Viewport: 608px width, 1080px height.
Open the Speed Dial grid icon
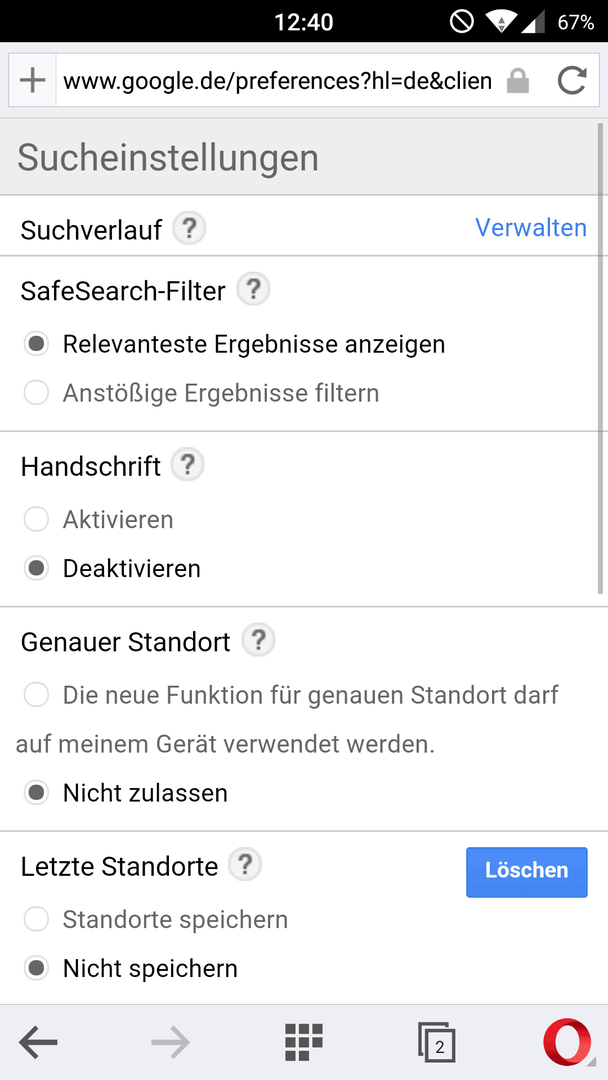304,1042
